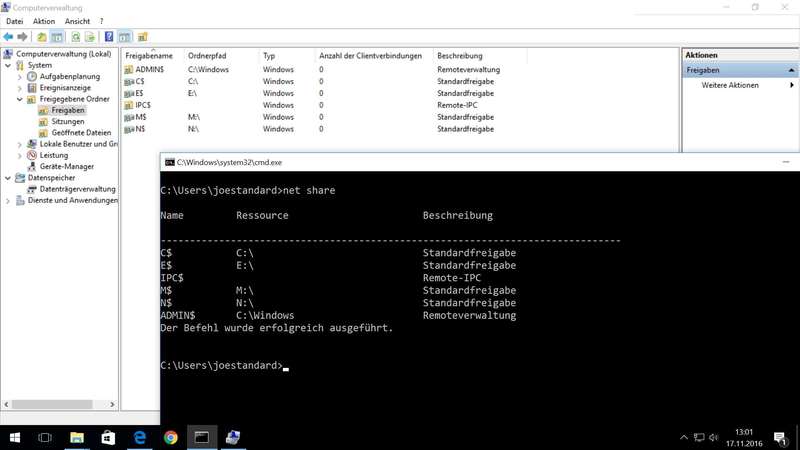Open the Windows Start menu
Image resolution: width=800 pixels, height=450 pixels.
[15, 438]
